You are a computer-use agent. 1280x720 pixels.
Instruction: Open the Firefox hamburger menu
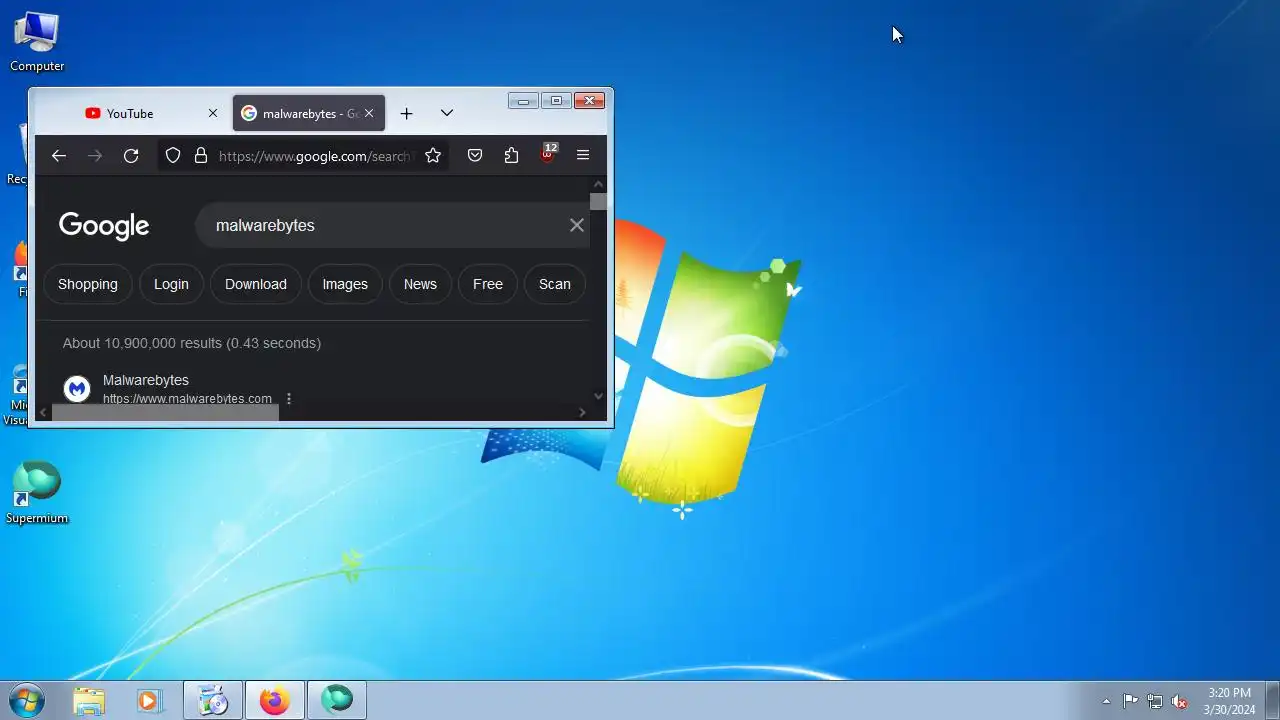pyautogui.click(x=583, y=155)
